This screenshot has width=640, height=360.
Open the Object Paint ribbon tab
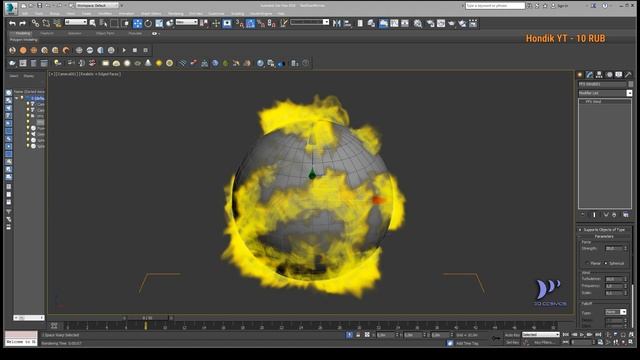pyautogui.click(x=105, y=33)
